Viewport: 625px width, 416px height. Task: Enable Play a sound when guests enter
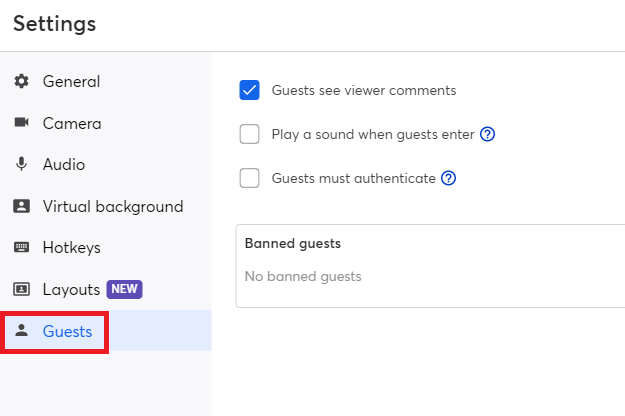(x=250, y=135)
